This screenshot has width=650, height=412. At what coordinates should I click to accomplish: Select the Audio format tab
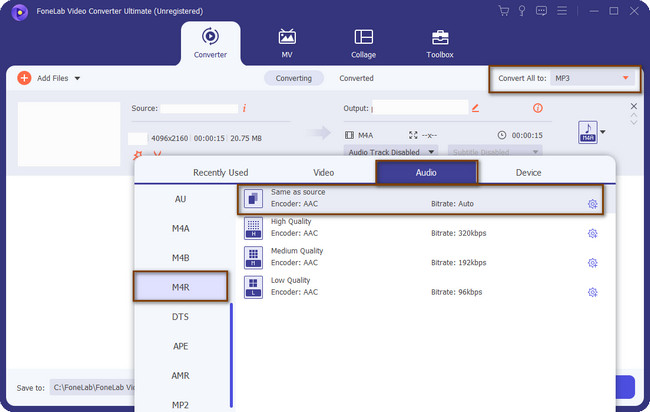pos(426,172)
